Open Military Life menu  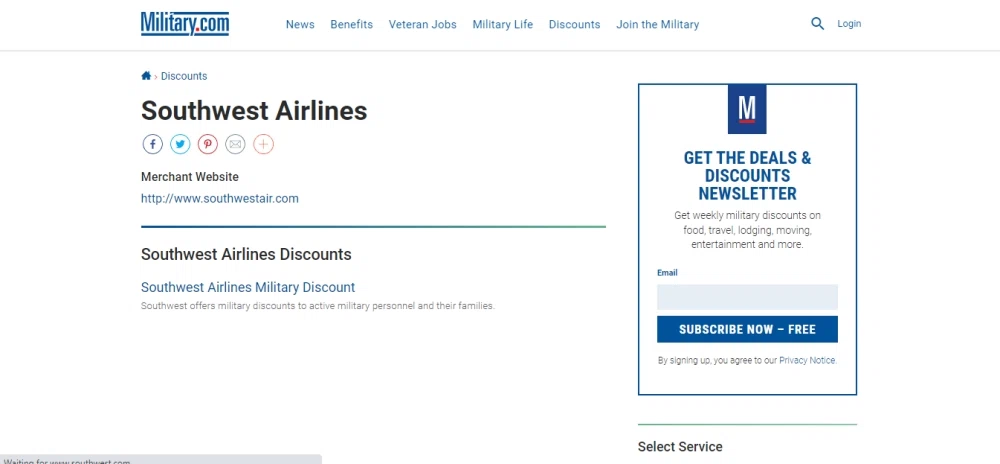click(x=502, y=24)
